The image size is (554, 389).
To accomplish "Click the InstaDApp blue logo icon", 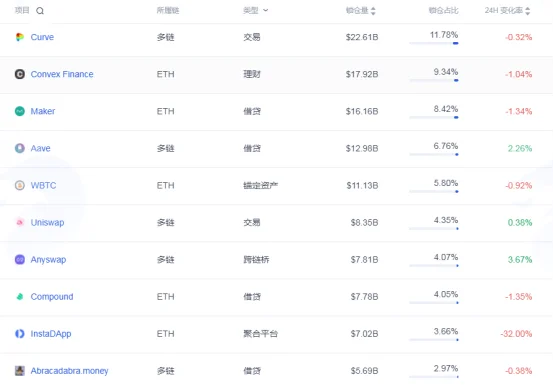I will coord(20,334).
